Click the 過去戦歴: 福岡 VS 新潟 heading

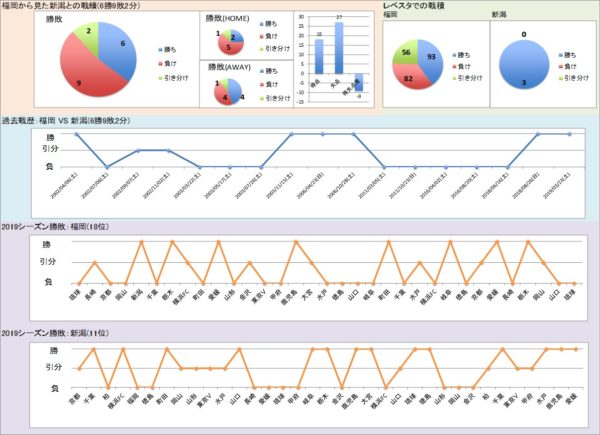pos(66,121)
